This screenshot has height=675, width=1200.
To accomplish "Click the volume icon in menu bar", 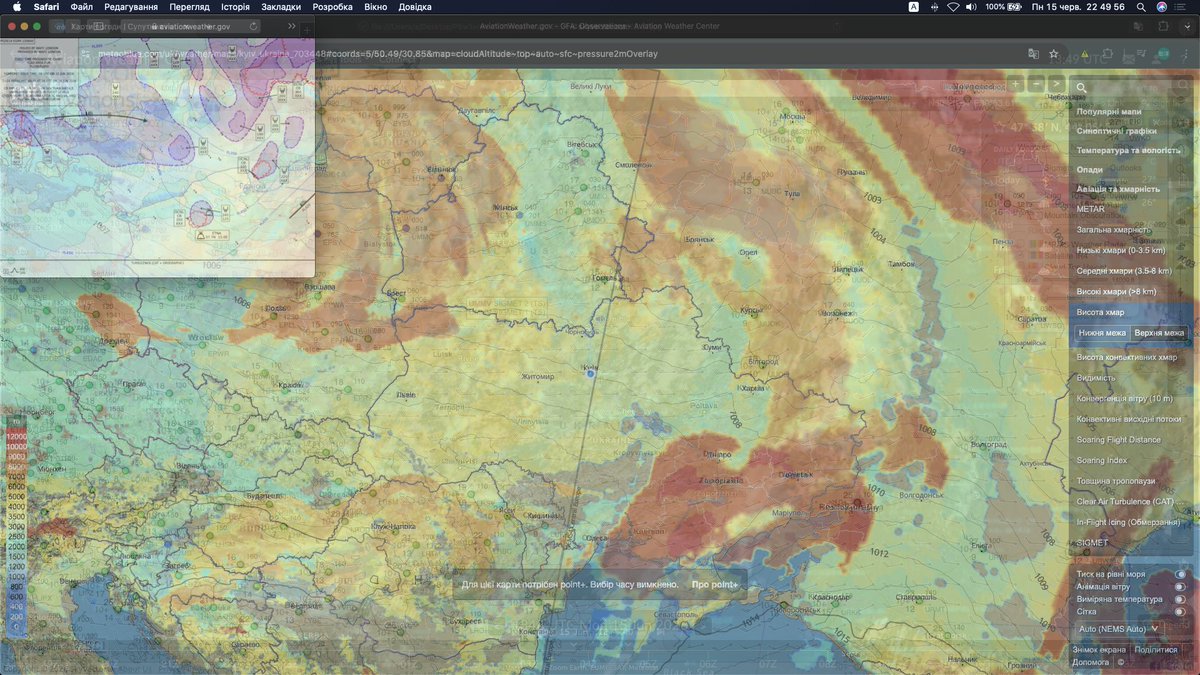I will tap(972, 7).
